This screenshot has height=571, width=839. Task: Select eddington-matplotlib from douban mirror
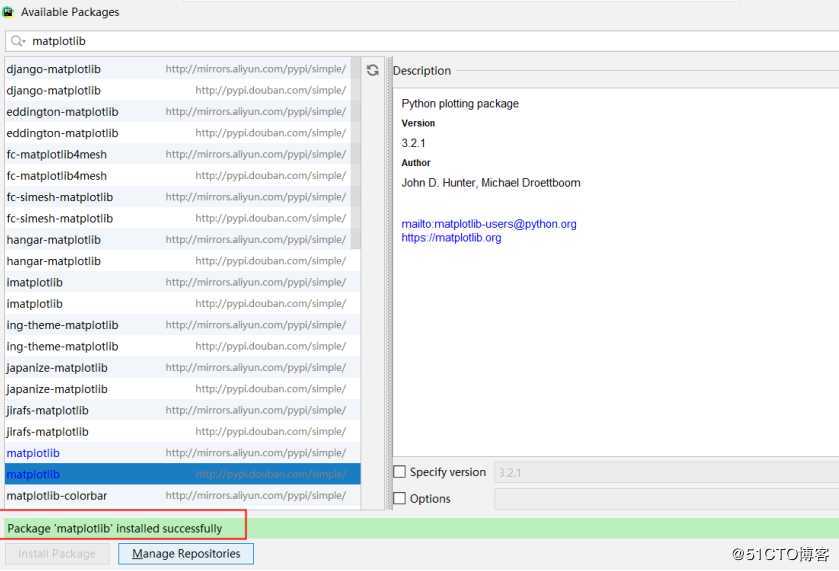click(178, 133)
